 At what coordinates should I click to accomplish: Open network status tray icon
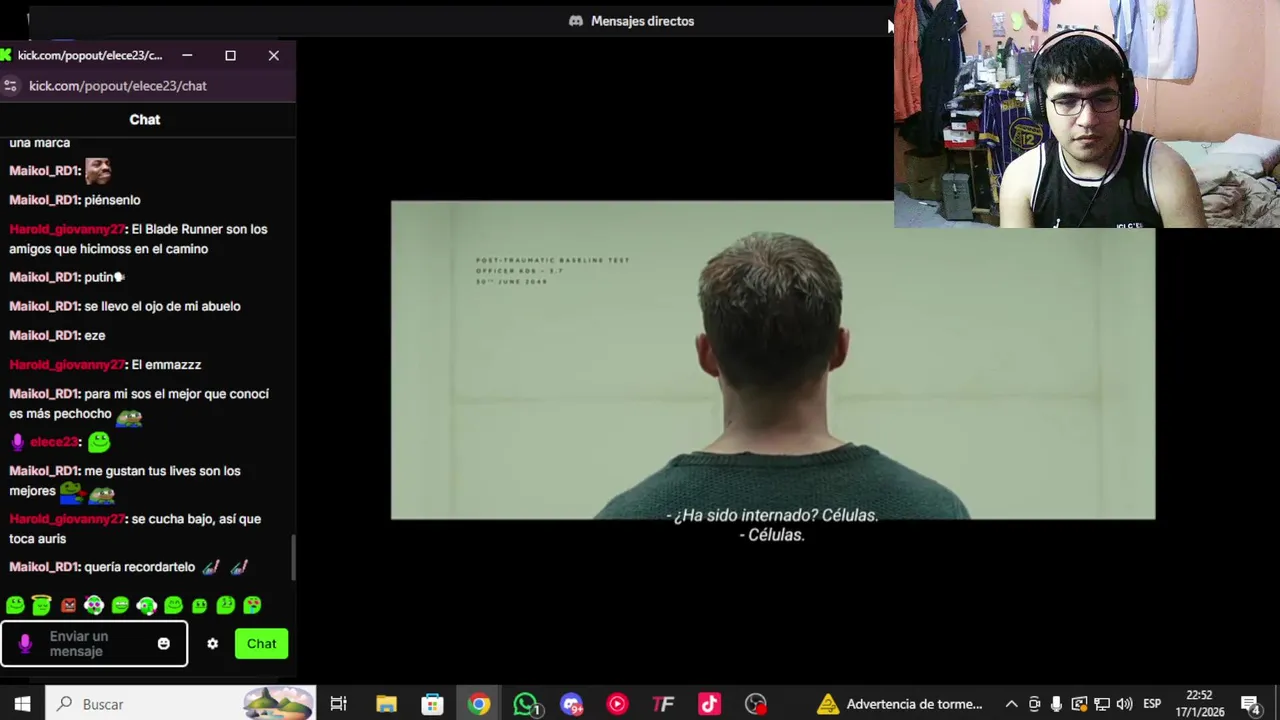[x=1102, y=704]
